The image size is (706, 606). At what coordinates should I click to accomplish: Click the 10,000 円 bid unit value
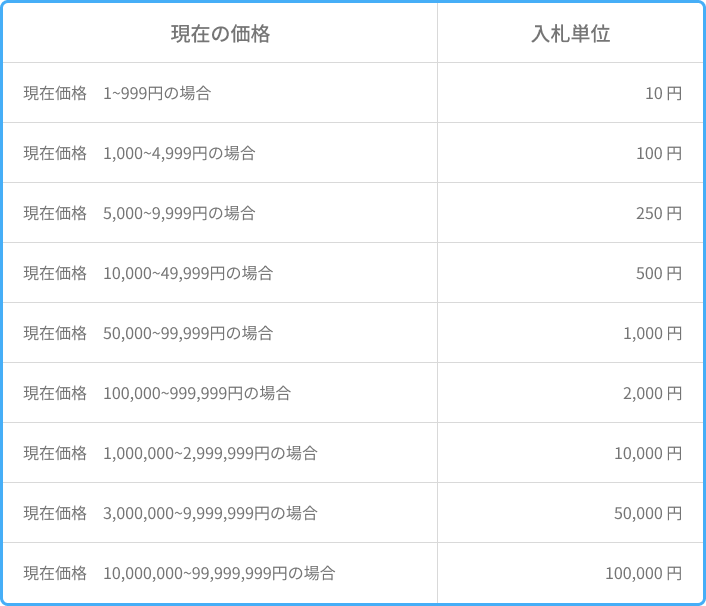point(648,453)
